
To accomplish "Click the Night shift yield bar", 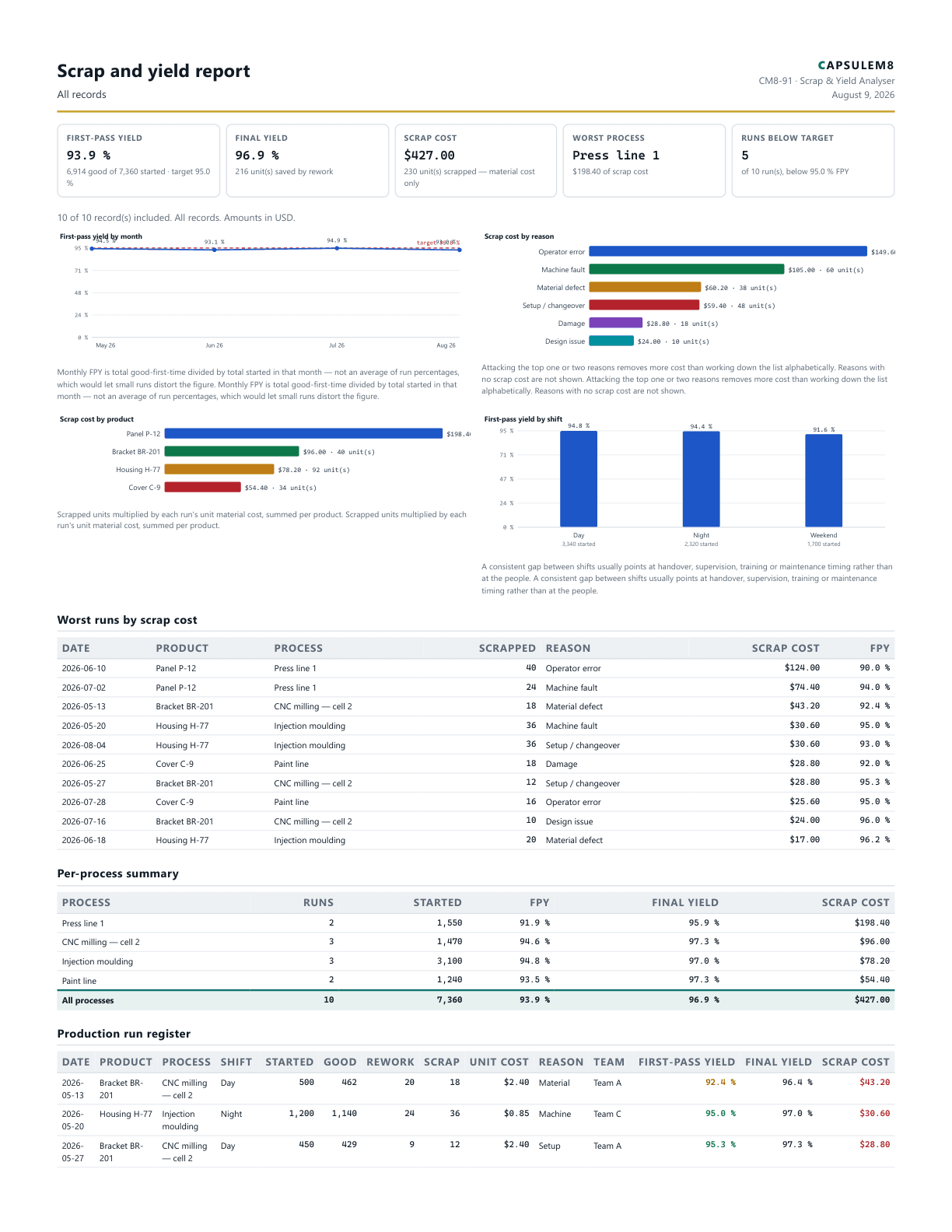I will pos(702,479).
